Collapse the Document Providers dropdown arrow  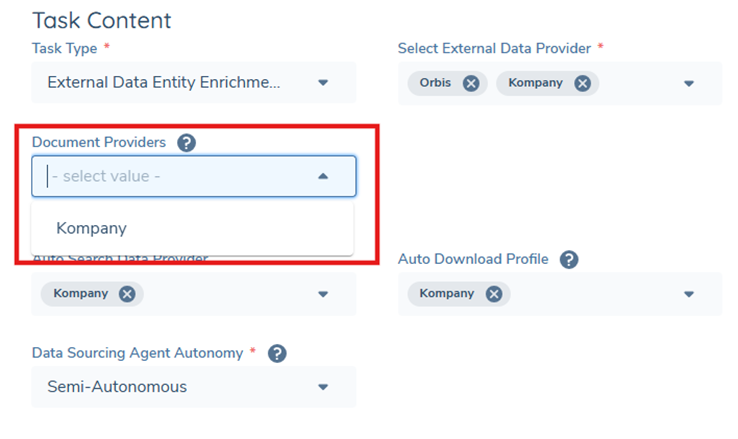coord(323,176)
